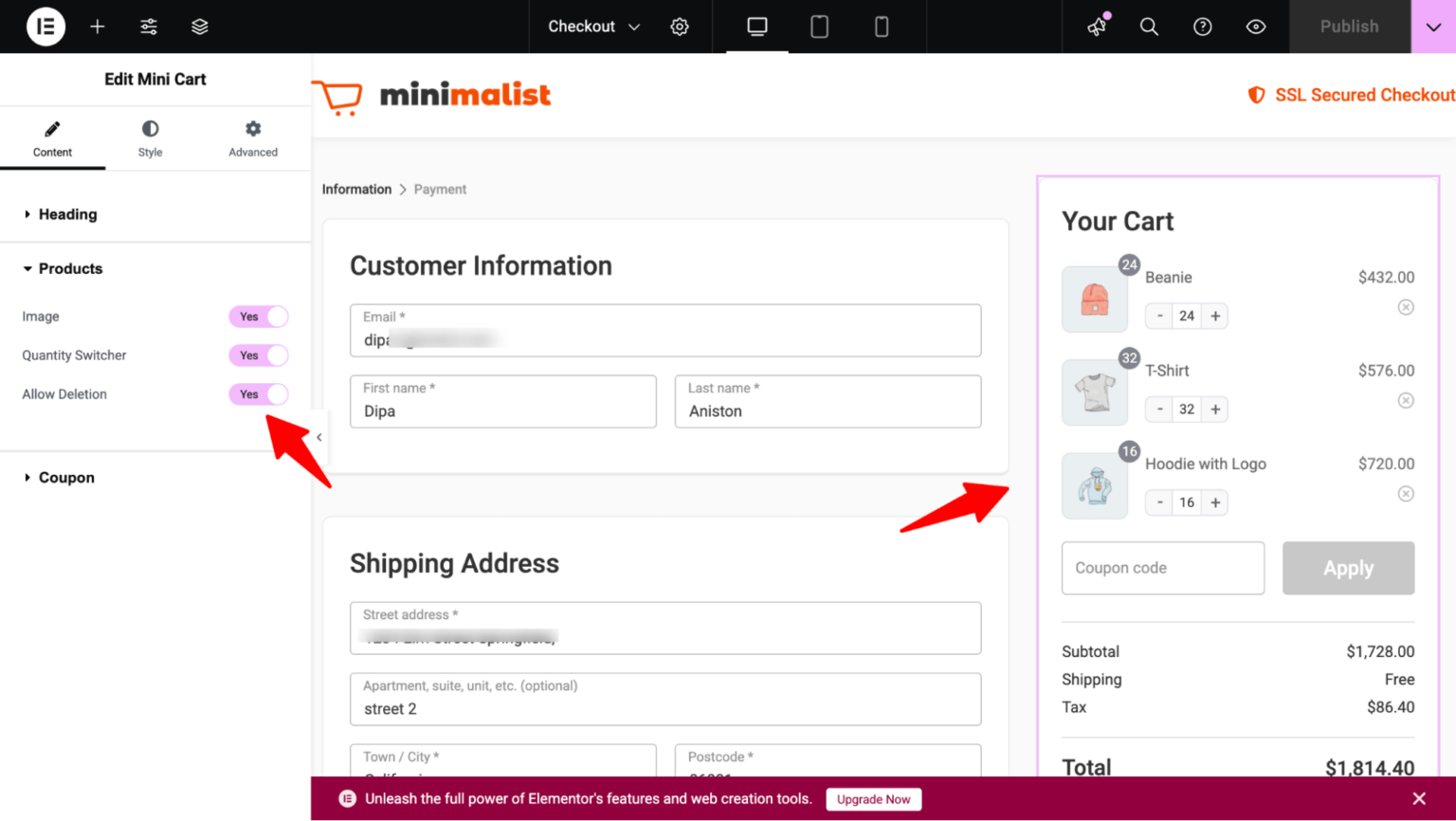Increase Beanie quantity with plus stepper

(1214, 316)
